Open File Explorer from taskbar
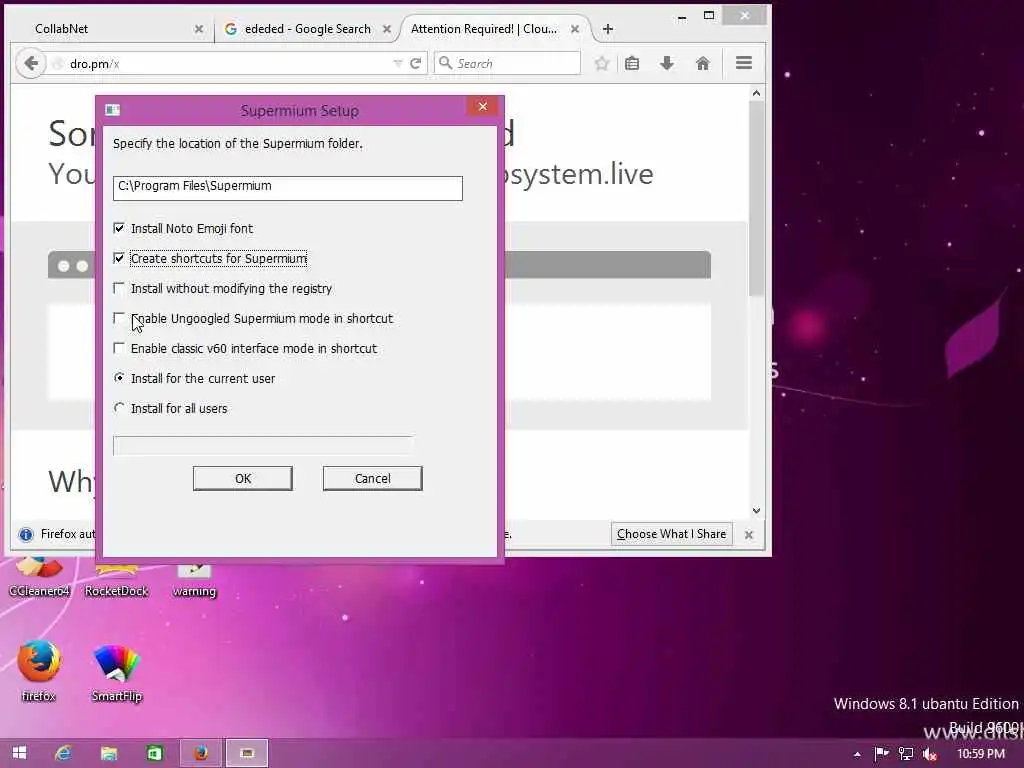This screenshot has height=768, width=1024. point(108,753)
